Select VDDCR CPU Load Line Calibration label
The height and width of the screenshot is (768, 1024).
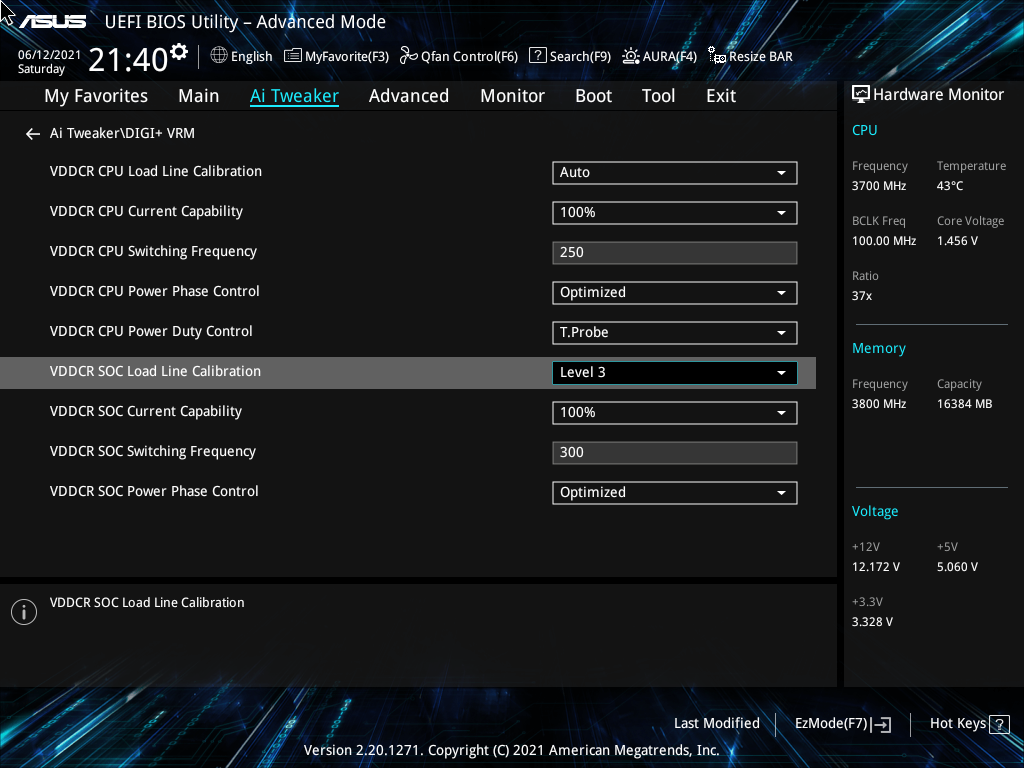coord(155,172)
